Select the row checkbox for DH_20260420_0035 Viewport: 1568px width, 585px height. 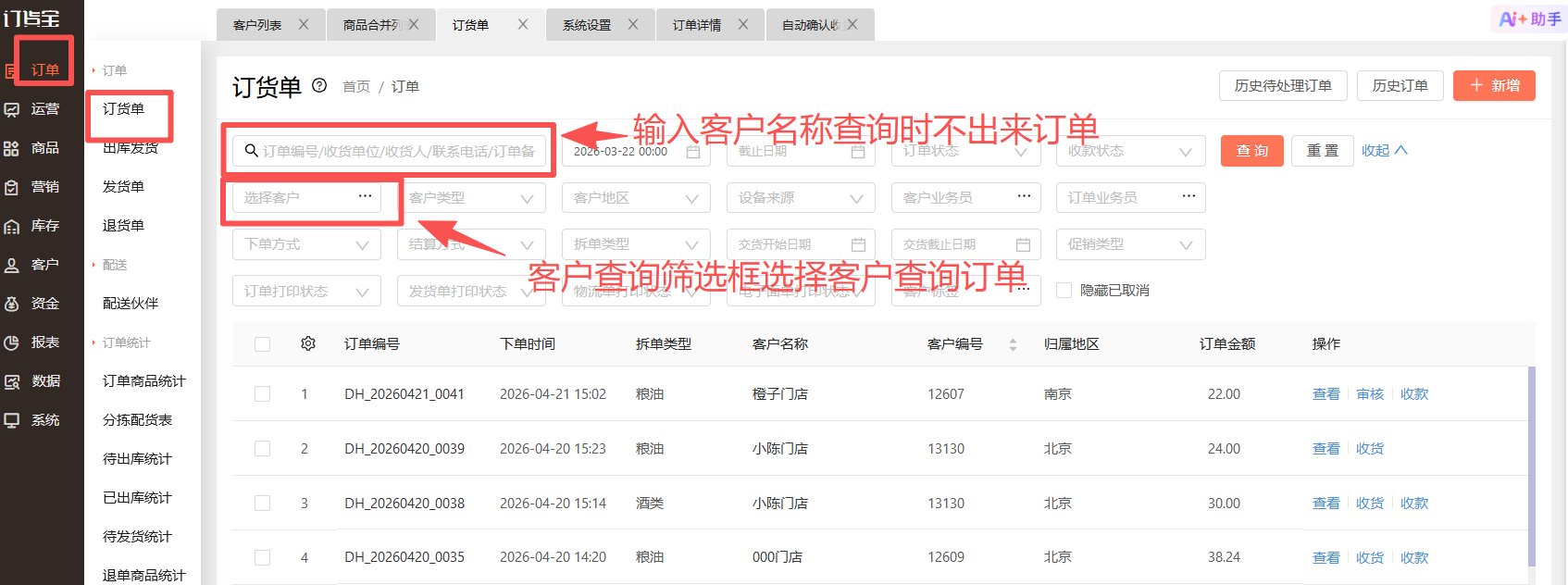click(263, 558)
